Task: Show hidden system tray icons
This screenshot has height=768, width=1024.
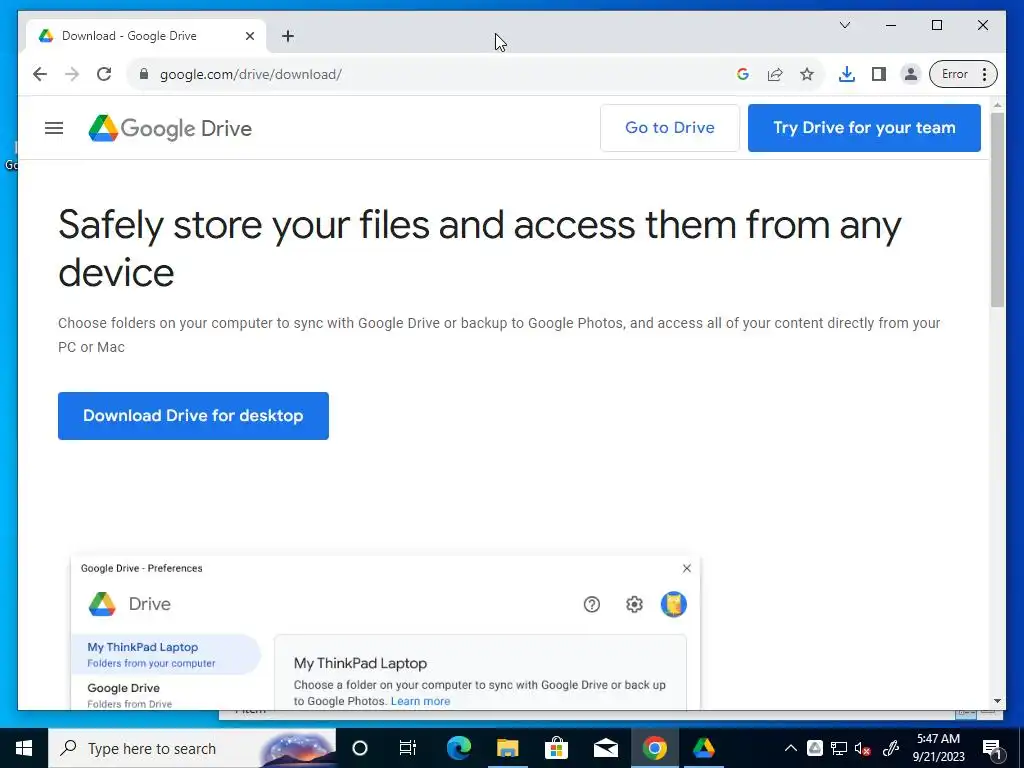Action: (x=790, y=748)
